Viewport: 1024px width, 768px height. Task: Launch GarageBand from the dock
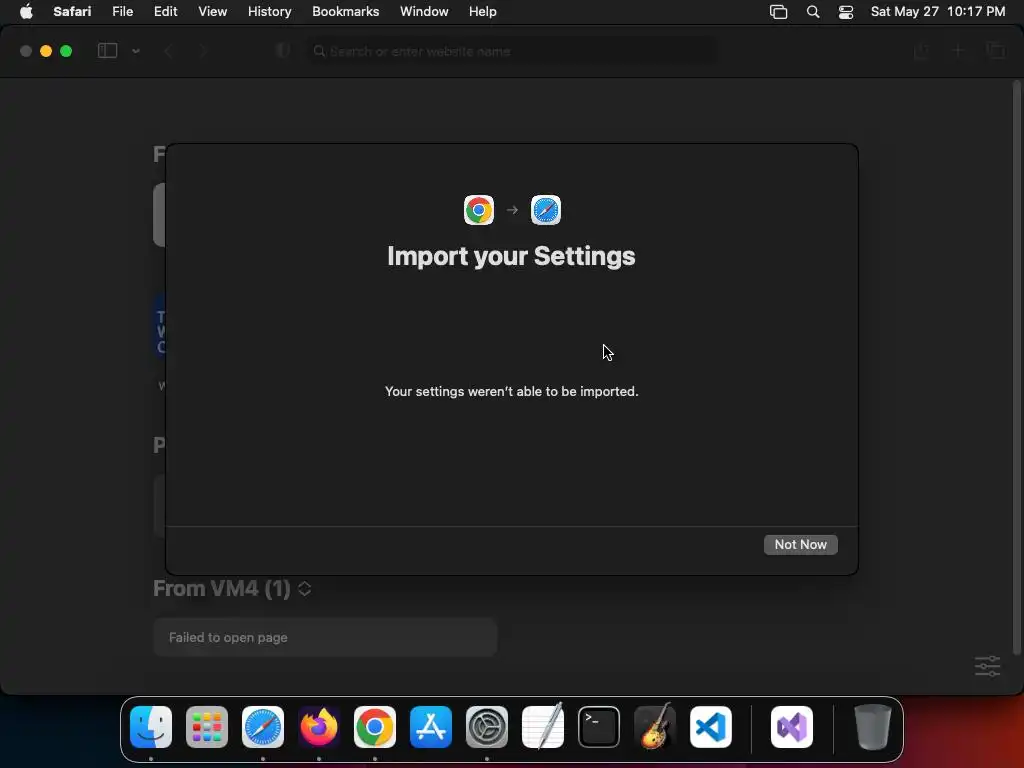point(655,727)
